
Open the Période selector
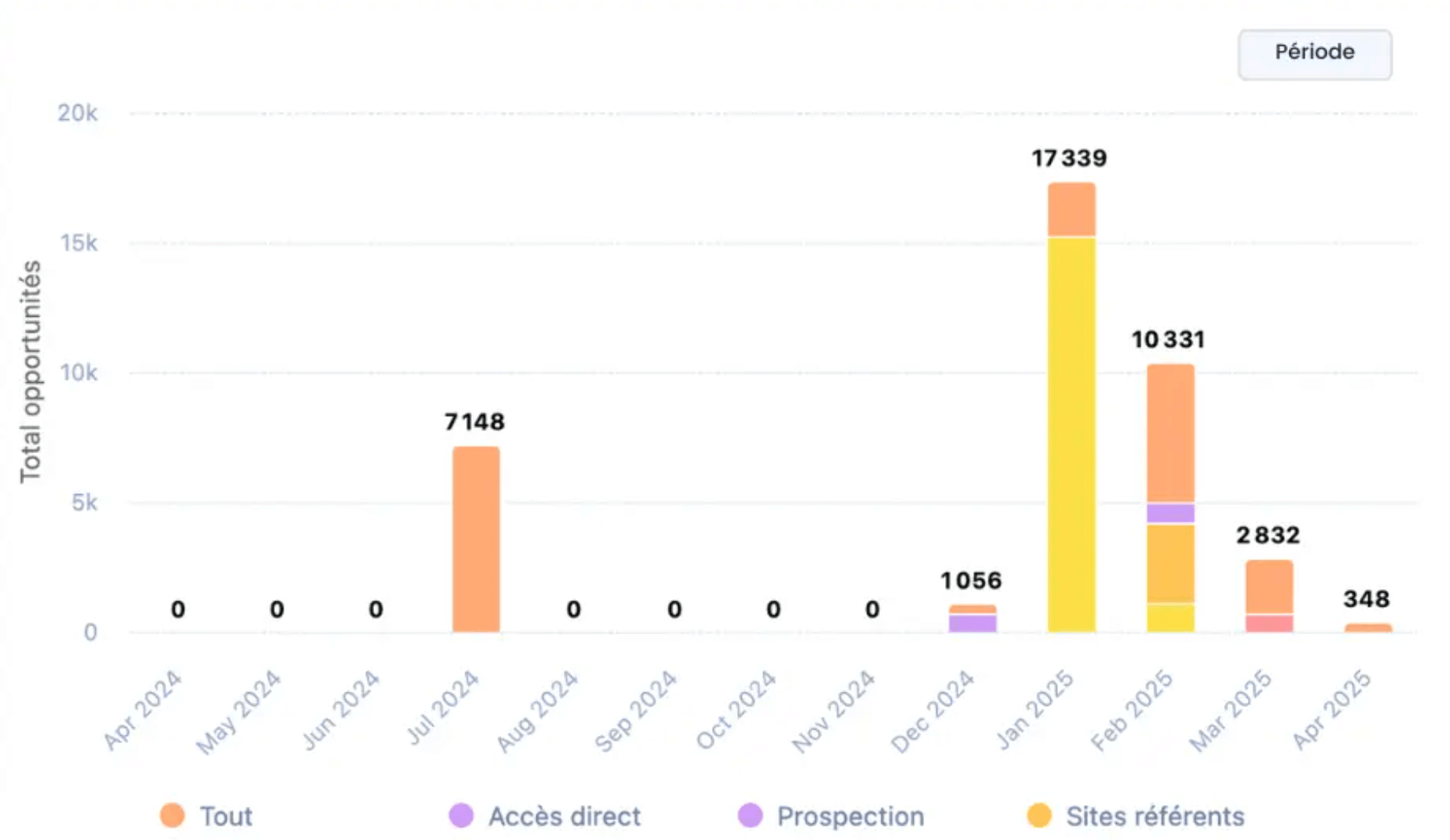click(x=1314, y=54)
